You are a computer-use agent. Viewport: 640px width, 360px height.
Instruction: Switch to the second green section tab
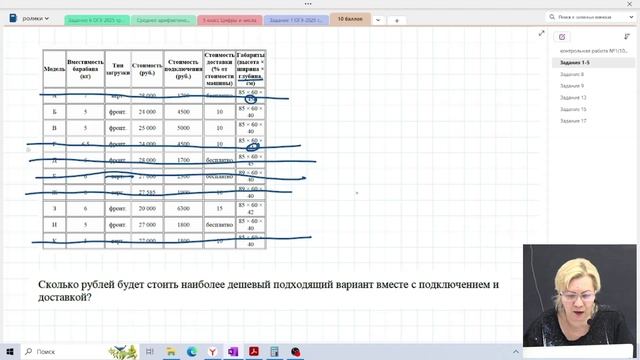tap(163, 20)
